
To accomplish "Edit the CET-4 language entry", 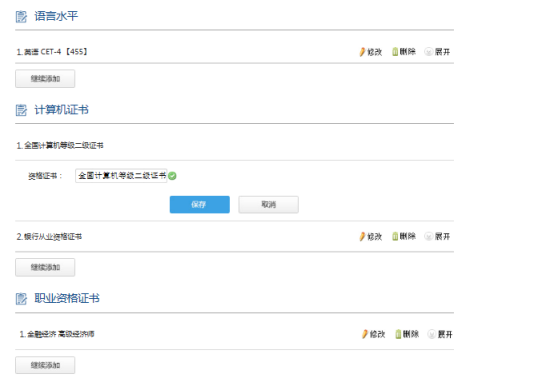I will coord(371,52).
